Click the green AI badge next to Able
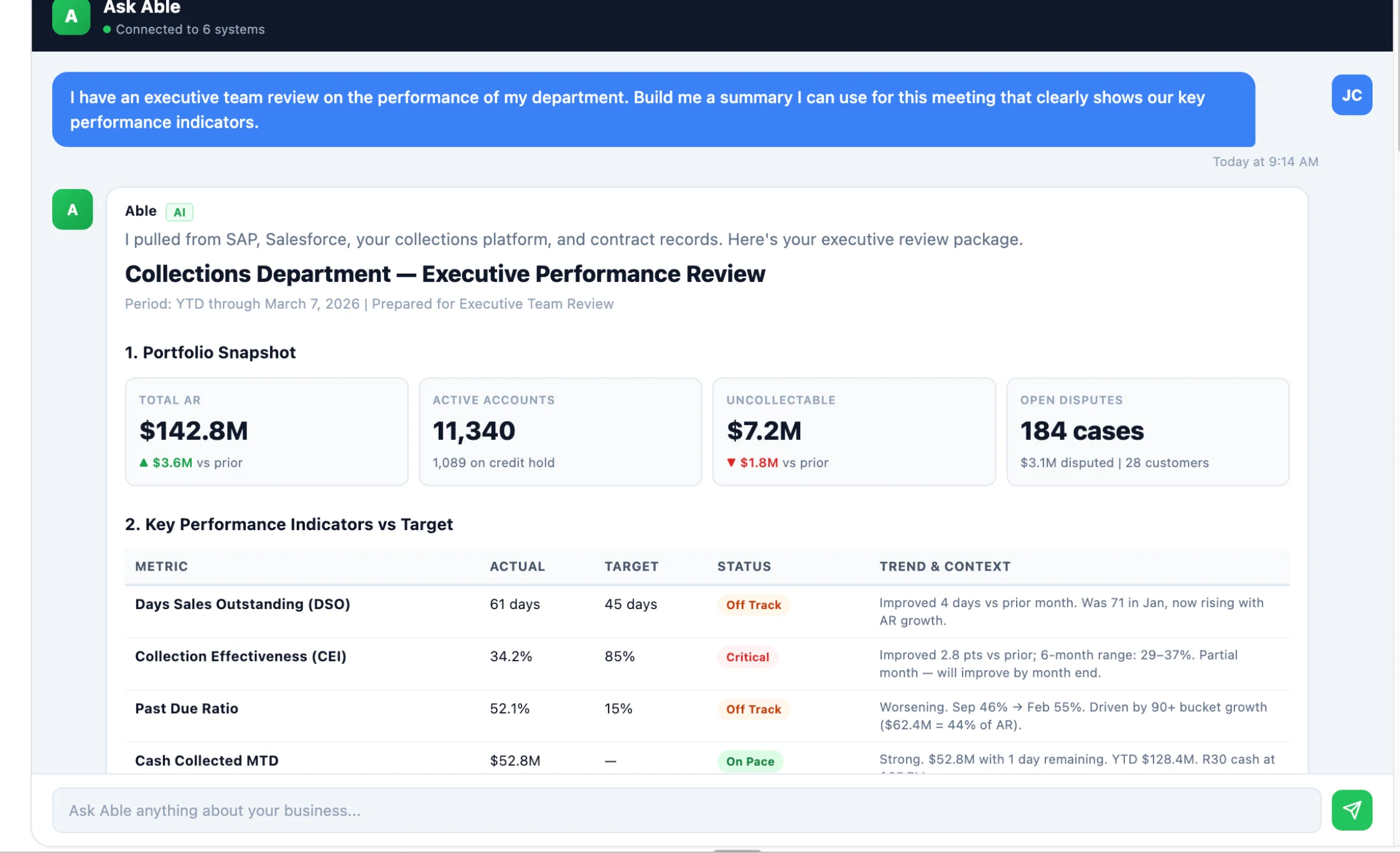The height and width of the screenshot is (853, 1400). tap(179, 212)
